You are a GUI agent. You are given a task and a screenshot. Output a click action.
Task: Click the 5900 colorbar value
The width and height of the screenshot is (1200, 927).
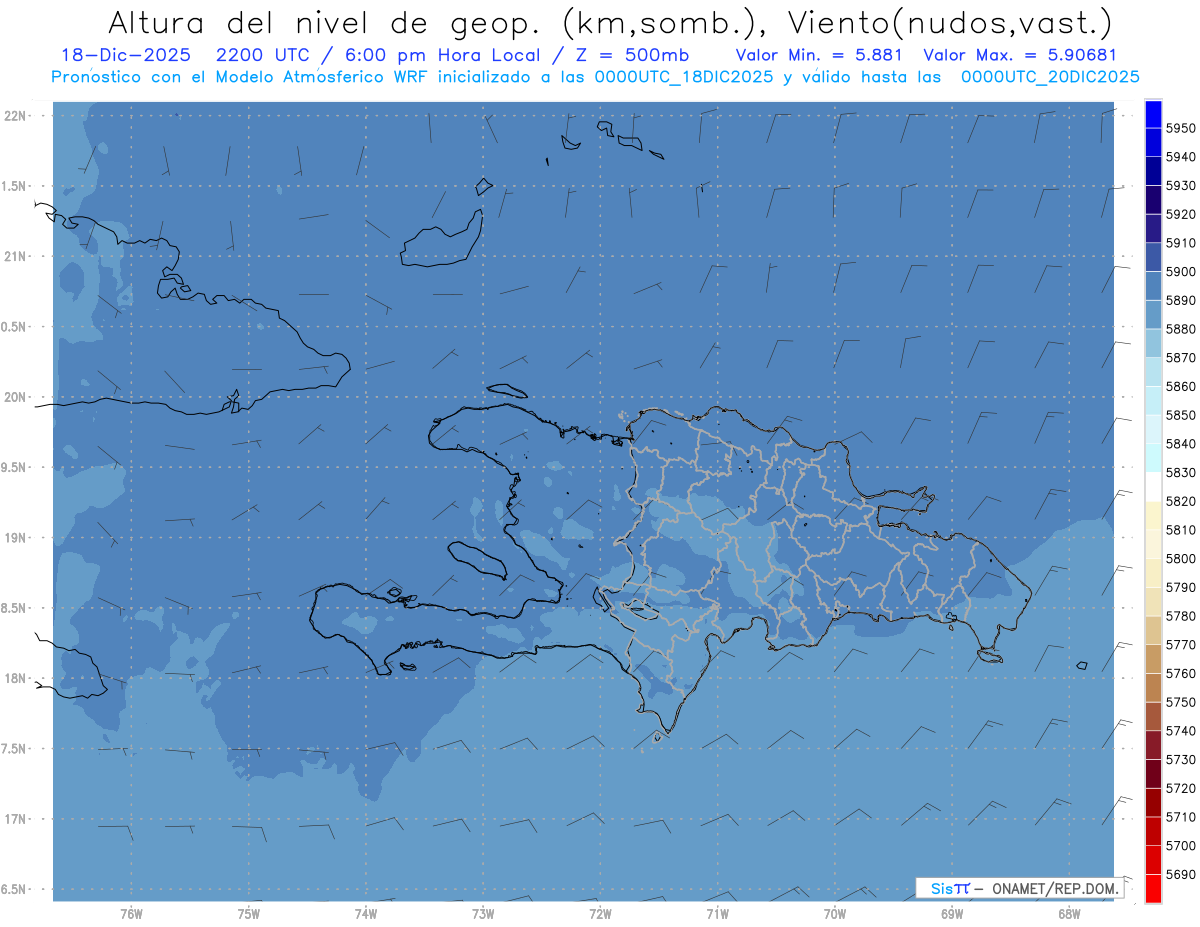pos(1181,272)
